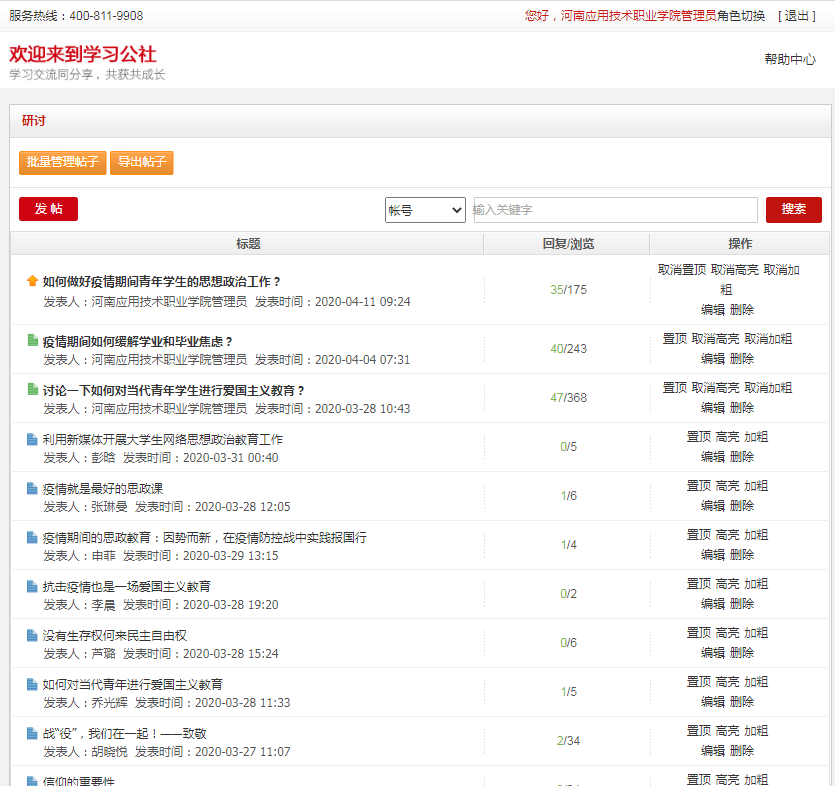The image size is (835, 786).
Task: Click green document icon beside 讨论一下如何对当代青年学生进行爱国主义教育
Action: coord(32,389)
